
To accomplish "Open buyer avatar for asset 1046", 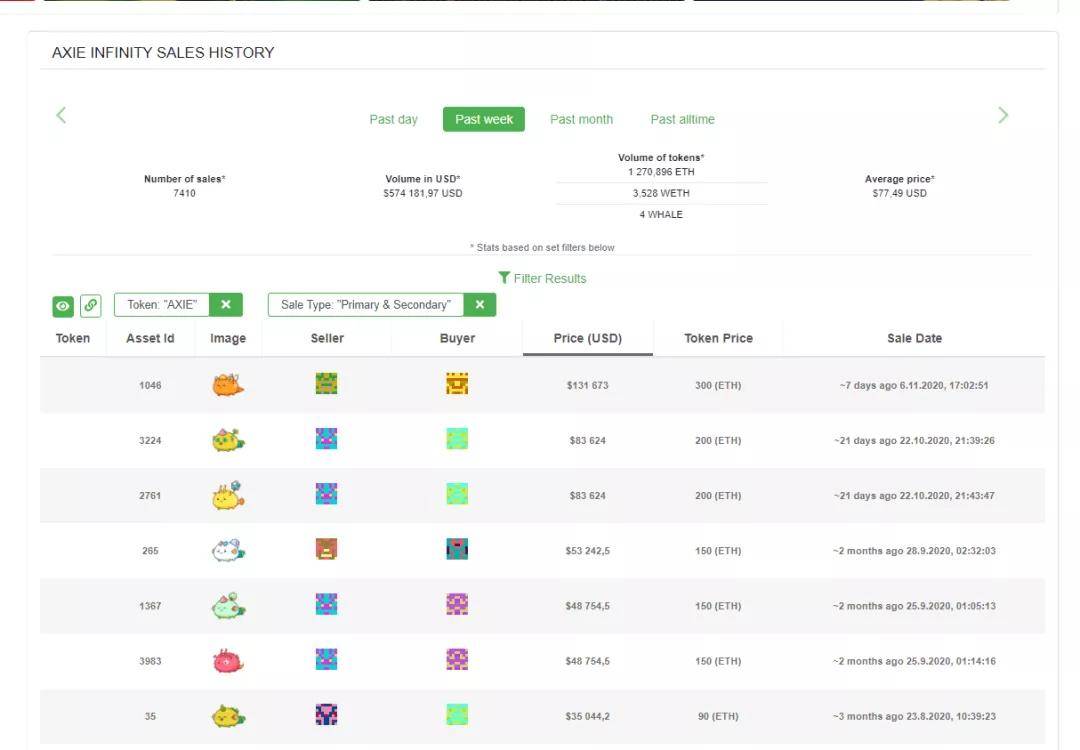I will point(457,384).
